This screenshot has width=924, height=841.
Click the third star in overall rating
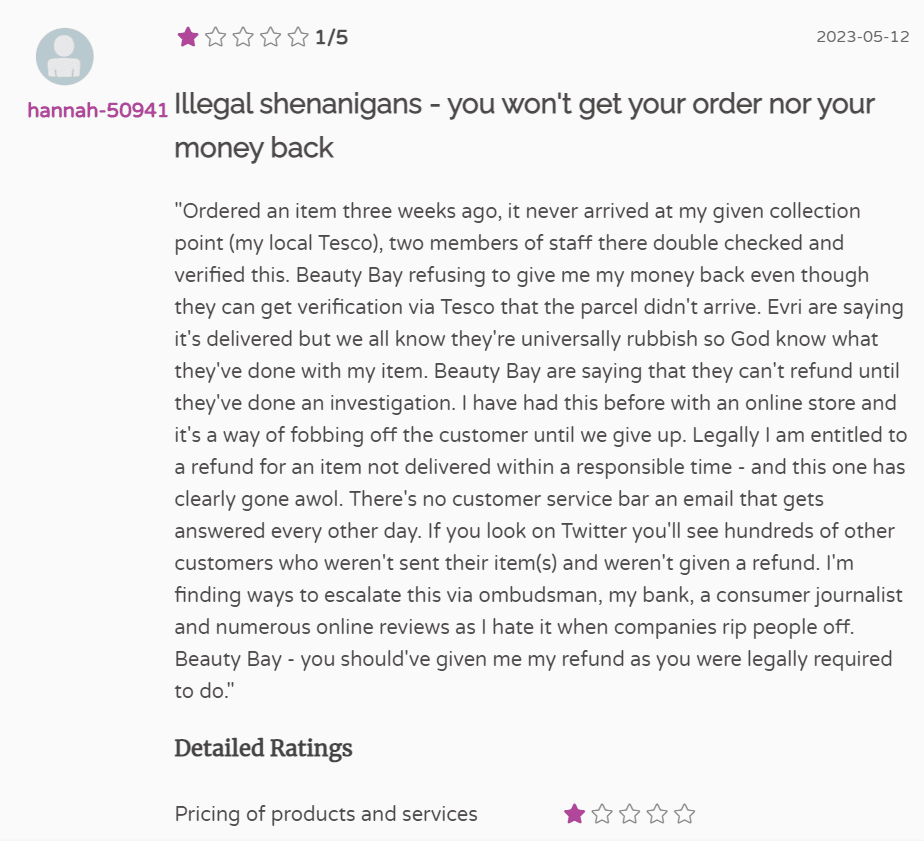point(243,38)
